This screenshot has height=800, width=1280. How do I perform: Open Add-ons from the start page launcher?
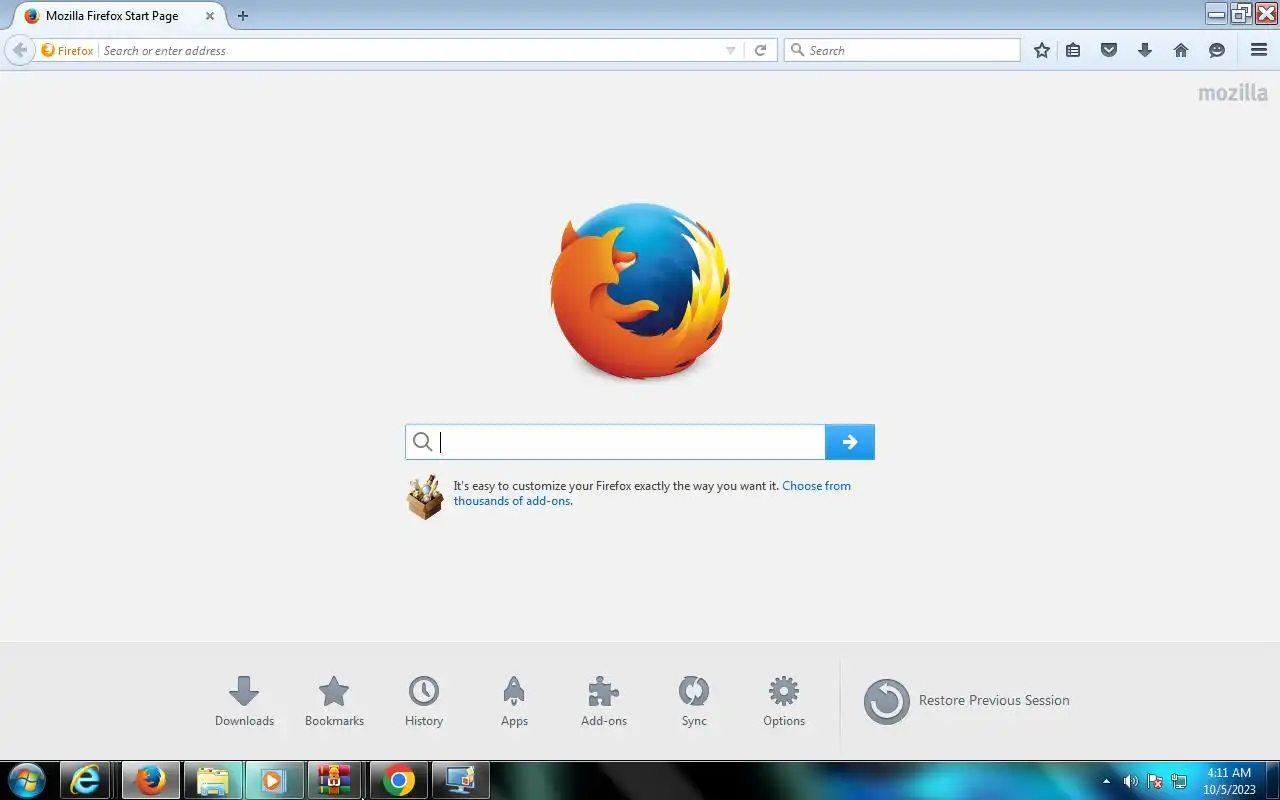point(604,702)
